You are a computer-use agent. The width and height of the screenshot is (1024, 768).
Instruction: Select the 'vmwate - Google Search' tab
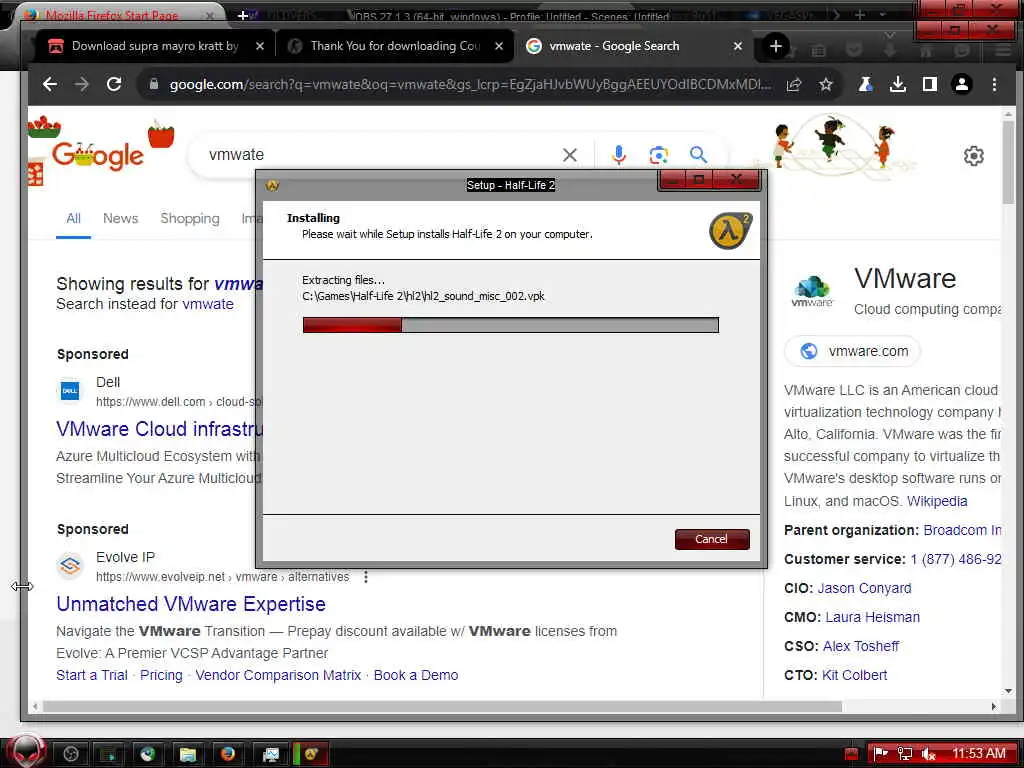pos(614,46)
